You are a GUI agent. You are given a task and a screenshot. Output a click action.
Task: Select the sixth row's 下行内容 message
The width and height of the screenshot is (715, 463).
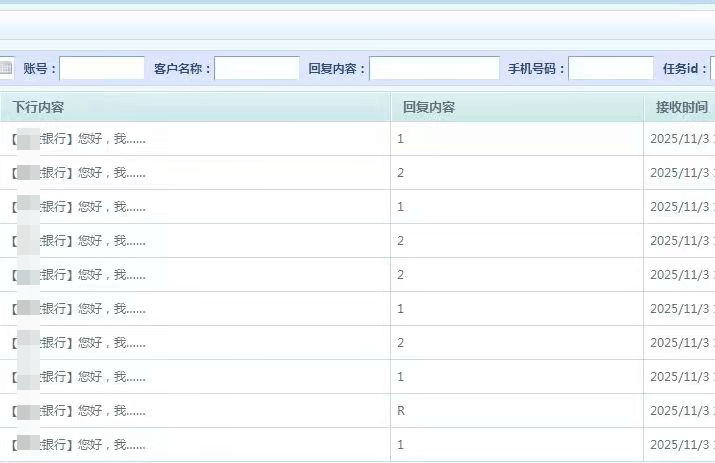[80, 309]
